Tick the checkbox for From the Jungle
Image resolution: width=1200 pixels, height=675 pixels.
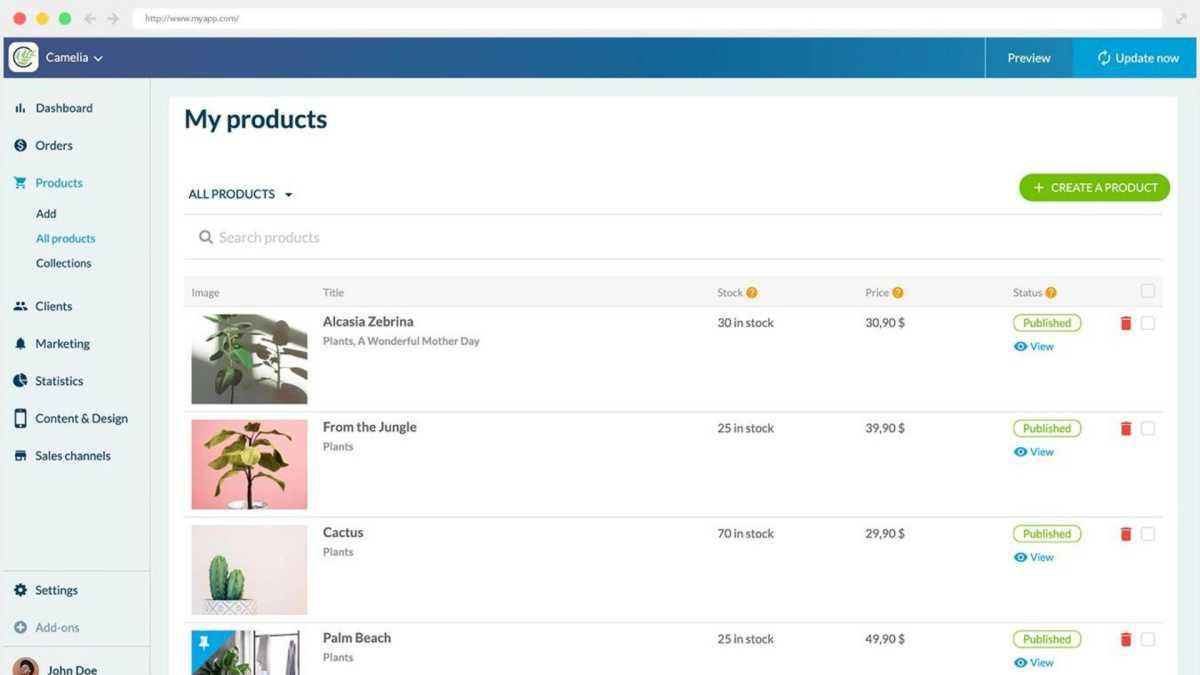pyautogui.click(x=1147, y=428)
